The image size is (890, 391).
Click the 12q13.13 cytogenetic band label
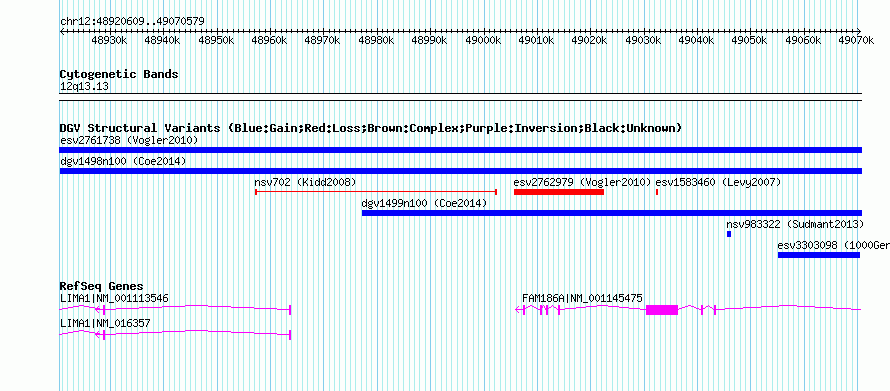[x=85, y=87]
